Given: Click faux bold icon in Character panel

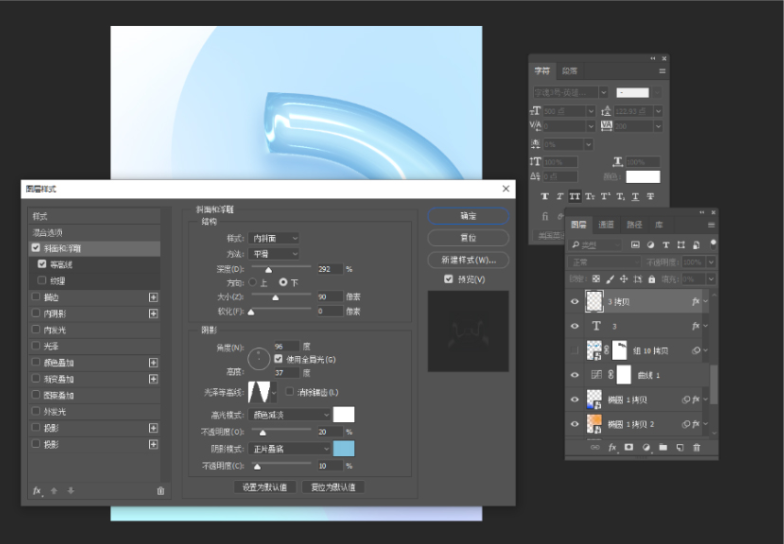Looking at the screenshot, I should 544,196.
